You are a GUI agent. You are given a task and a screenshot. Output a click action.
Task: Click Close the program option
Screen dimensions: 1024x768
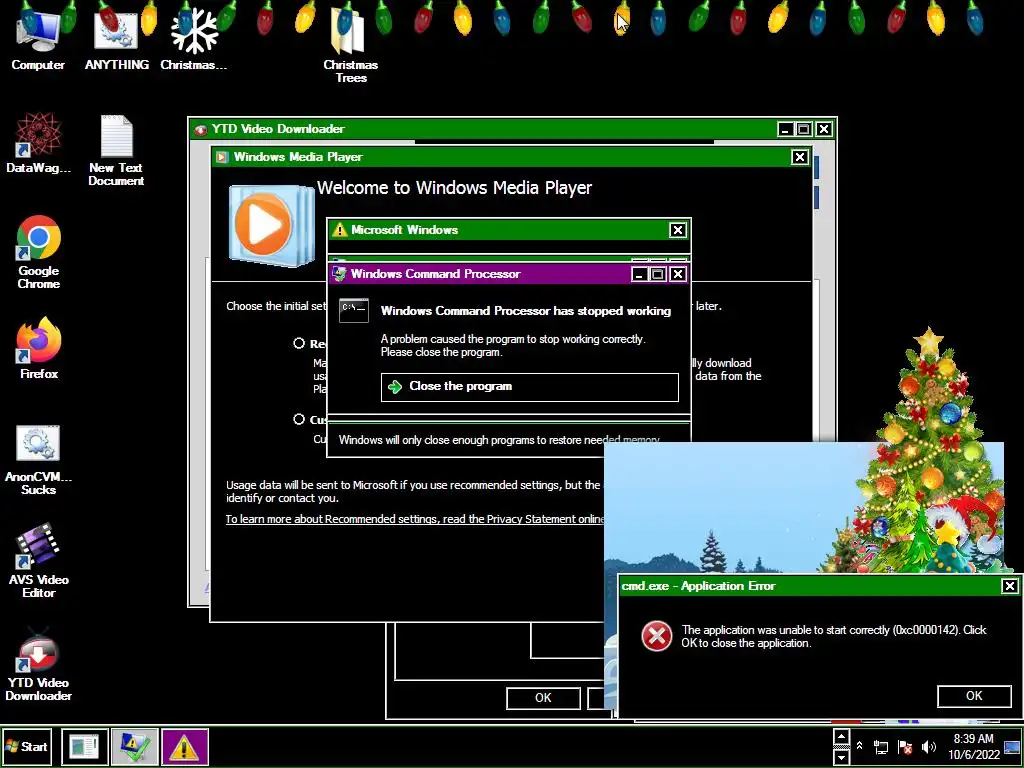(x=530, y=387)
